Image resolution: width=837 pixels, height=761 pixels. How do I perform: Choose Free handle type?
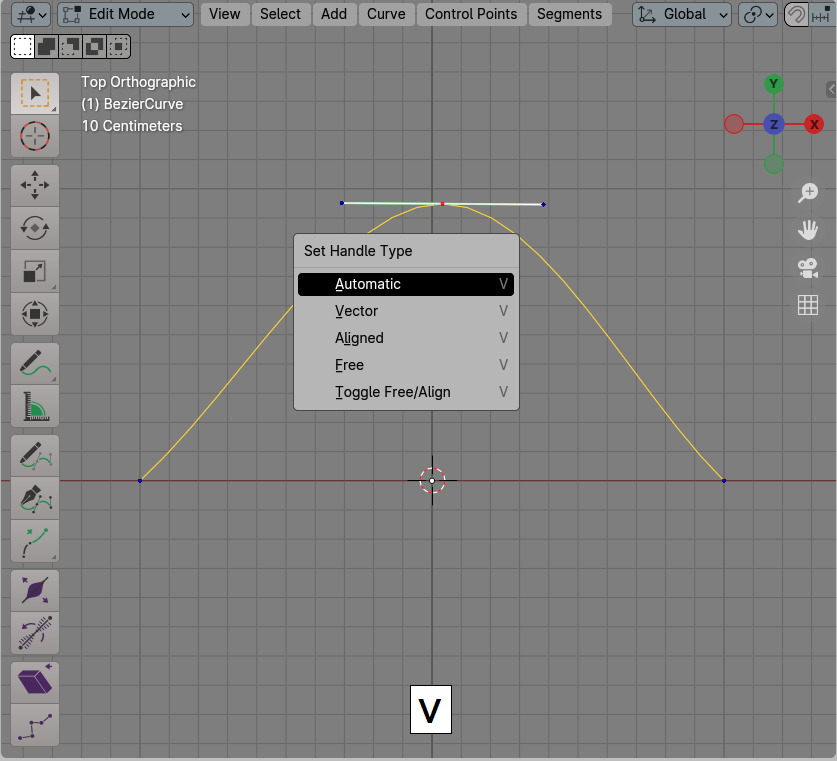pos(406,365)
